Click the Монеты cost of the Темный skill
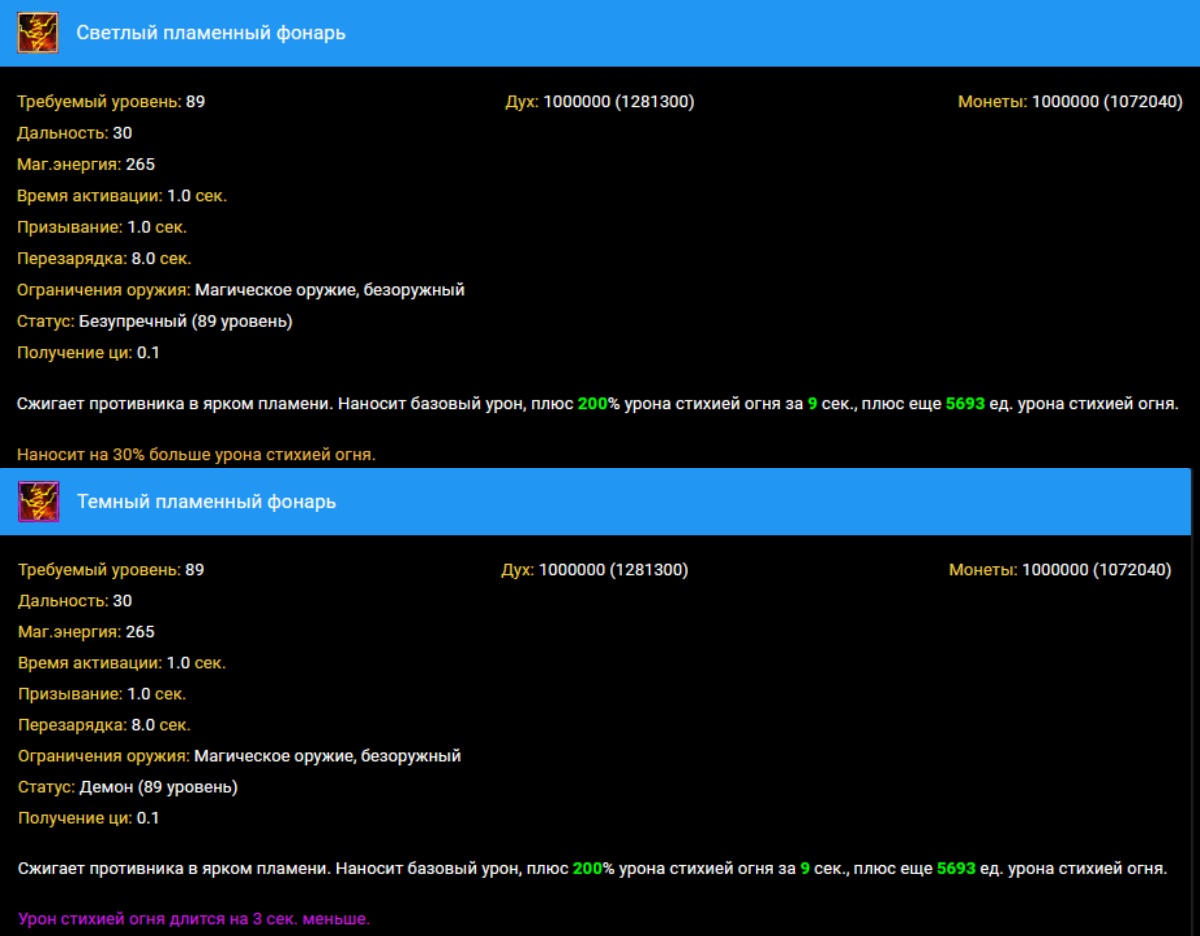The height and width of the screenshot is (936, 1200). [x=1060, y=570]
